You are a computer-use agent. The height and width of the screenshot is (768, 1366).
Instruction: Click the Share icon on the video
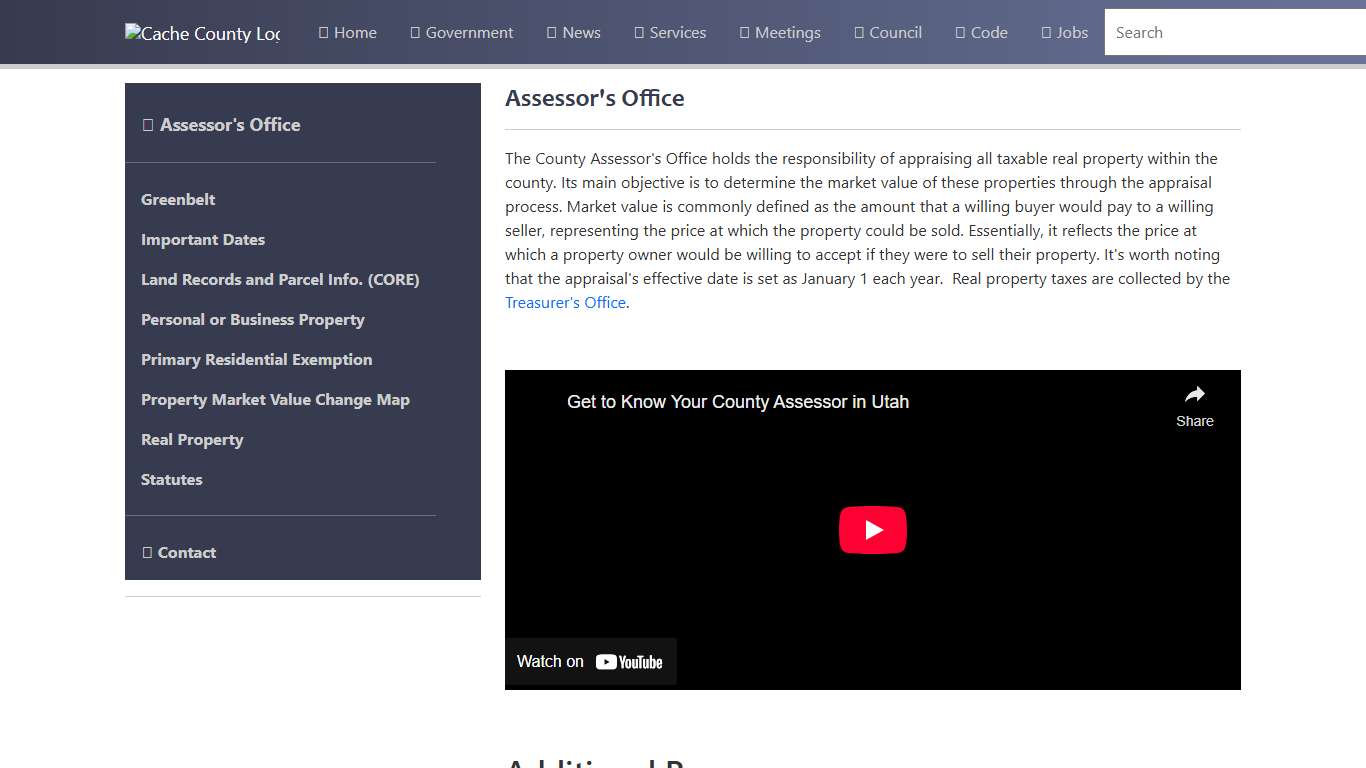(x=1194, y=394)
